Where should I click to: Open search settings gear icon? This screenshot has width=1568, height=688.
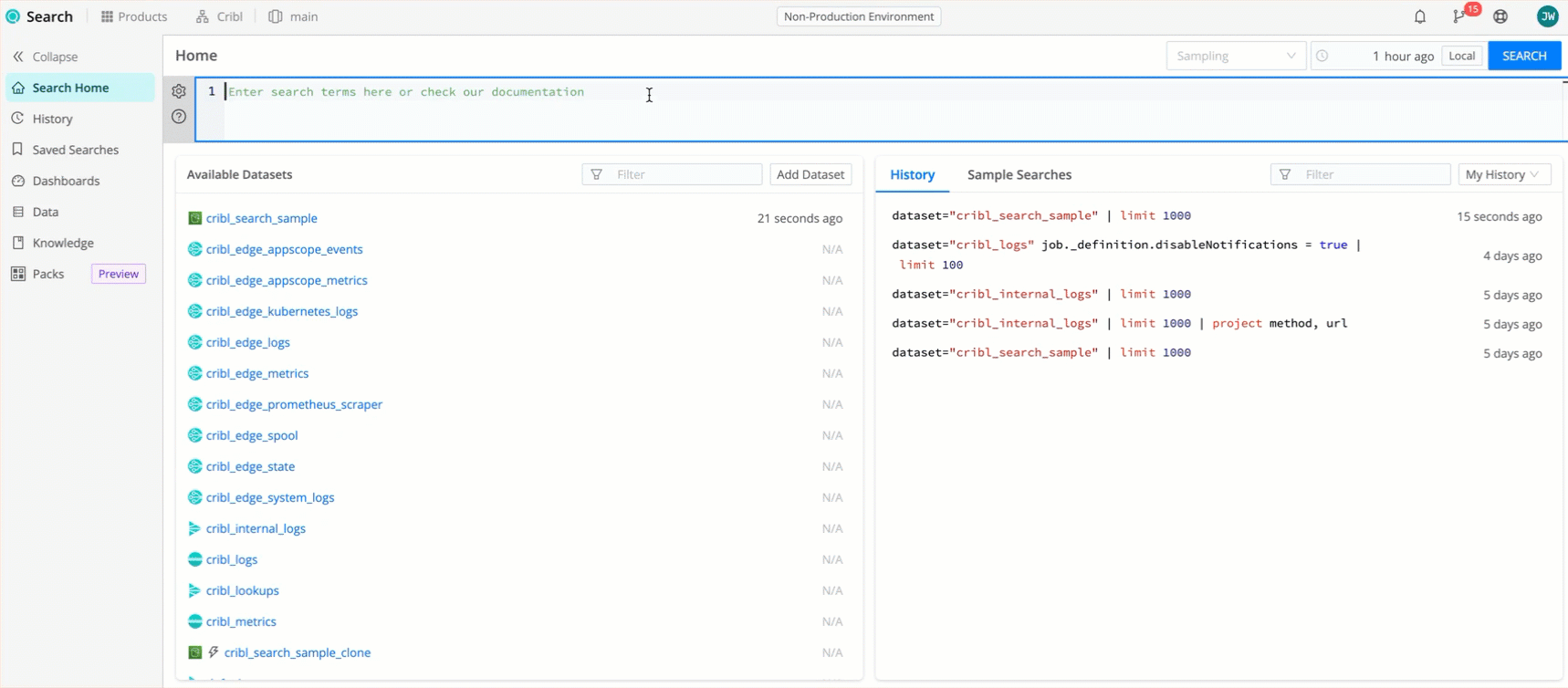[x=179, y=91]
